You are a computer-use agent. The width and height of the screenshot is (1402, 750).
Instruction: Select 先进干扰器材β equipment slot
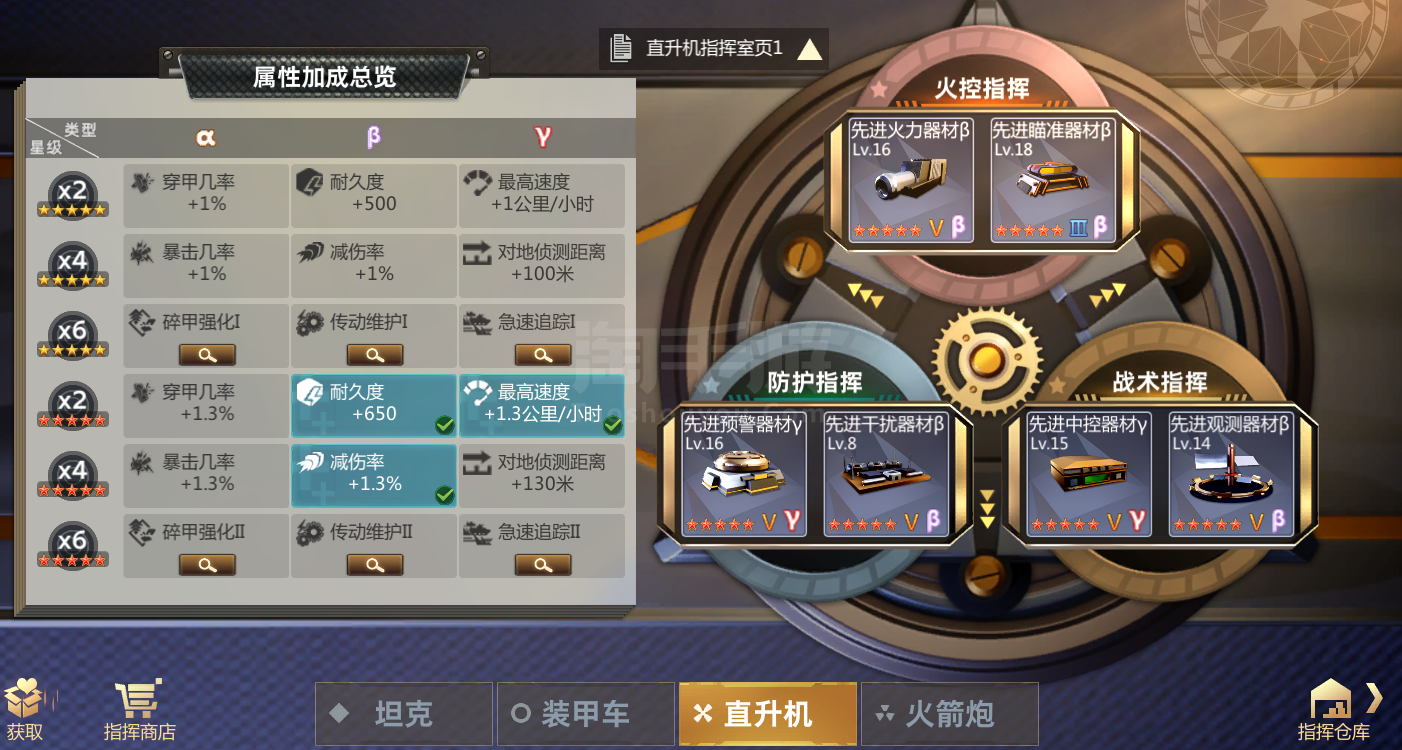(885, 474)
